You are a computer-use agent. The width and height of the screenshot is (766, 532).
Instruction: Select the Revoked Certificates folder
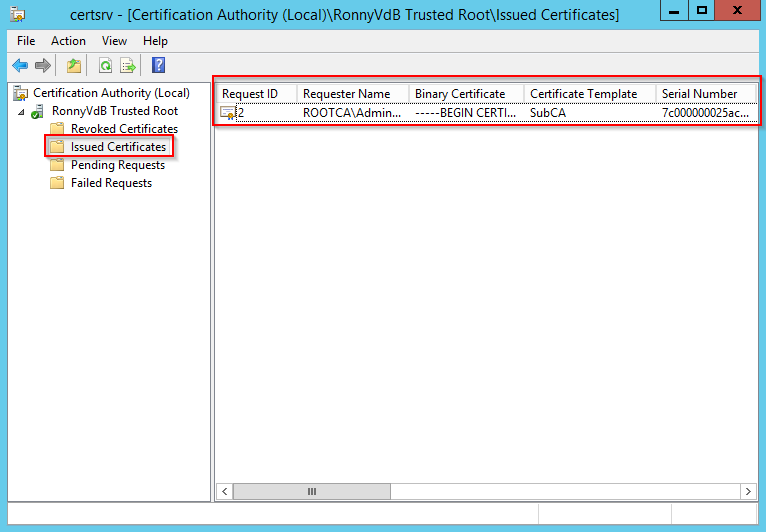[x=124, y=129]
